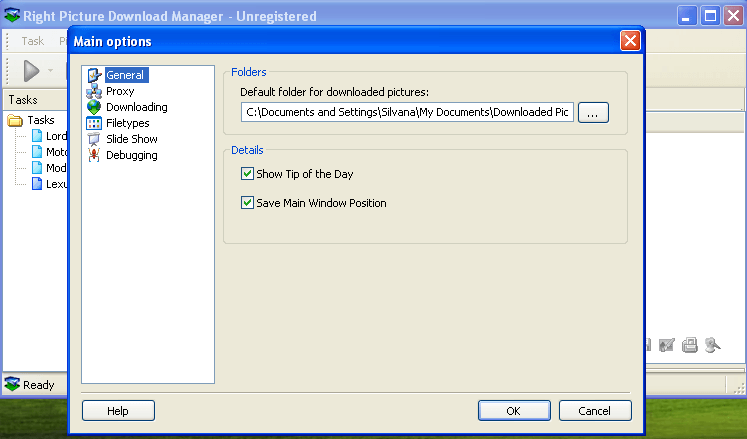Click the Cancel button
The image size is (747, 439).
pyautogui.click(x=595, y=411)
